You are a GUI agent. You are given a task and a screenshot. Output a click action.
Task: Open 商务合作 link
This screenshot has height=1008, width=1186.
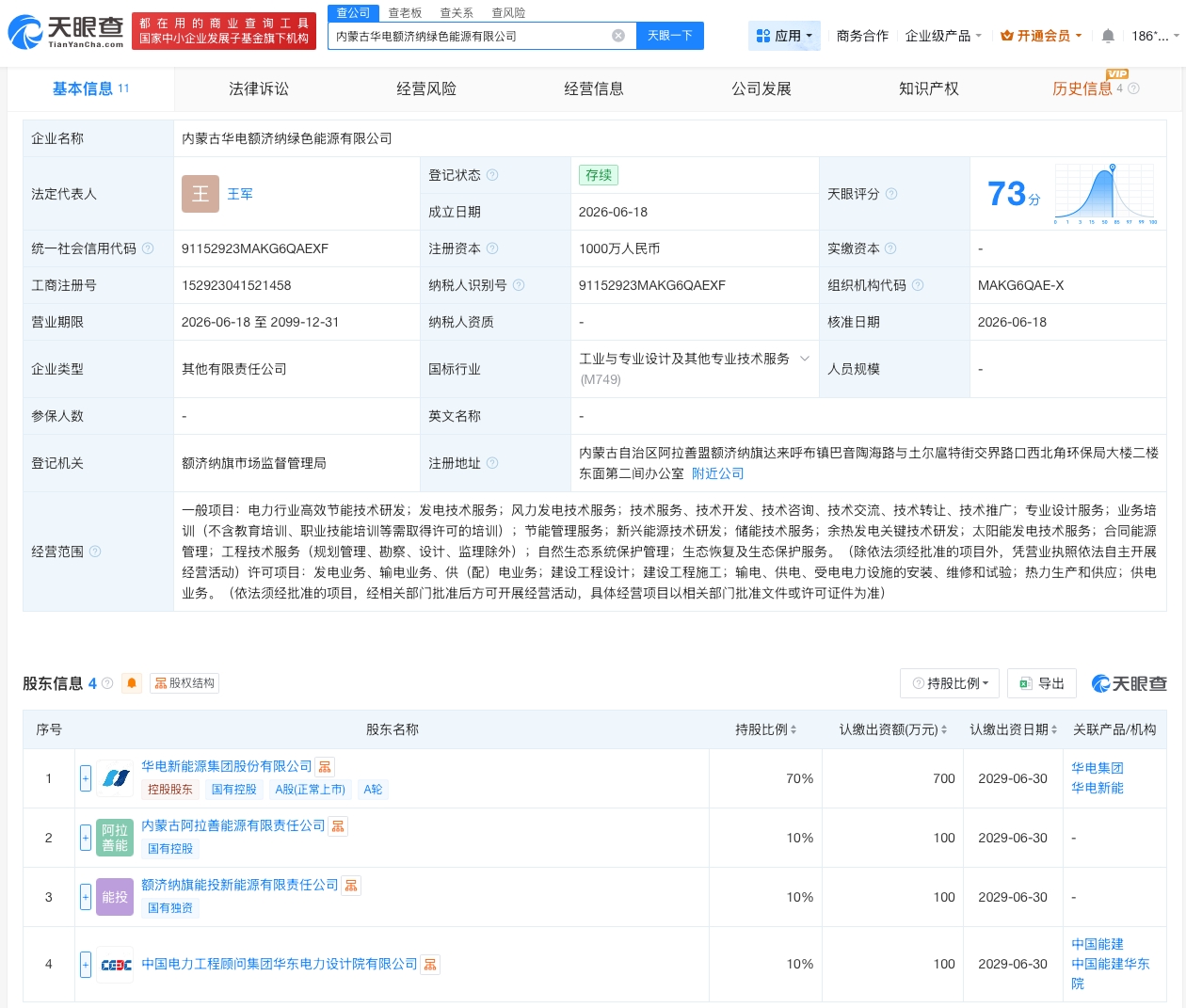(862, 36)
